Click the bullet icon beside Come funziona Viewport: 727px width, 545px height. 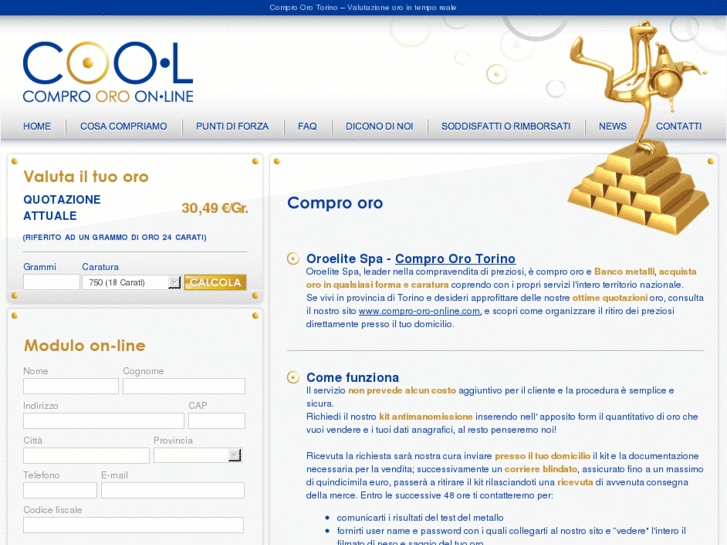[293, 377]
